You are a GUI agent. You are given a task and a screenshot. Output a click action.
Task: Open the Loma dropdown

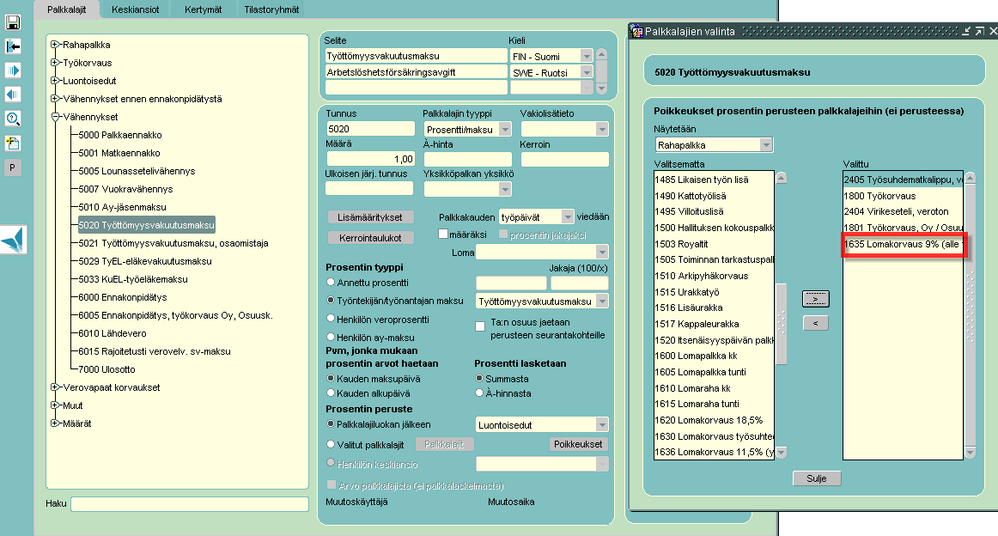[601, 252]
